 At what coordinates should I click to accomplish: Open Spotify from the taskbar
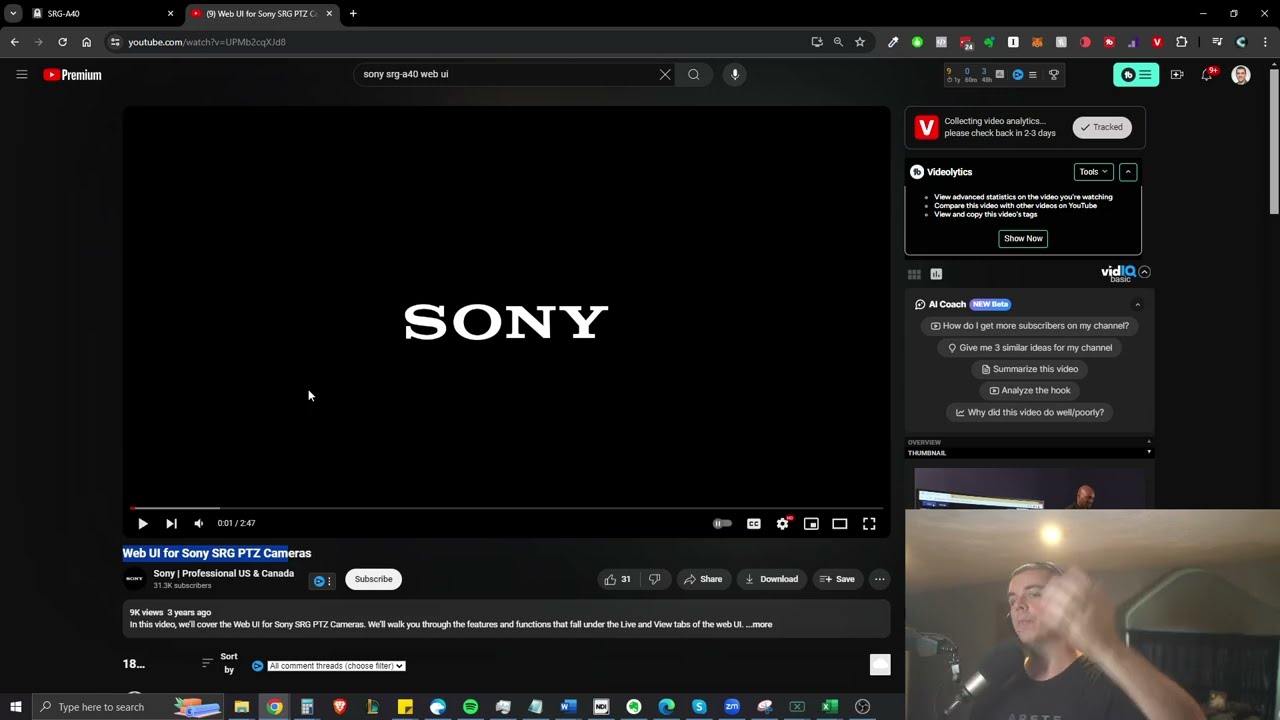coord(470,707)
